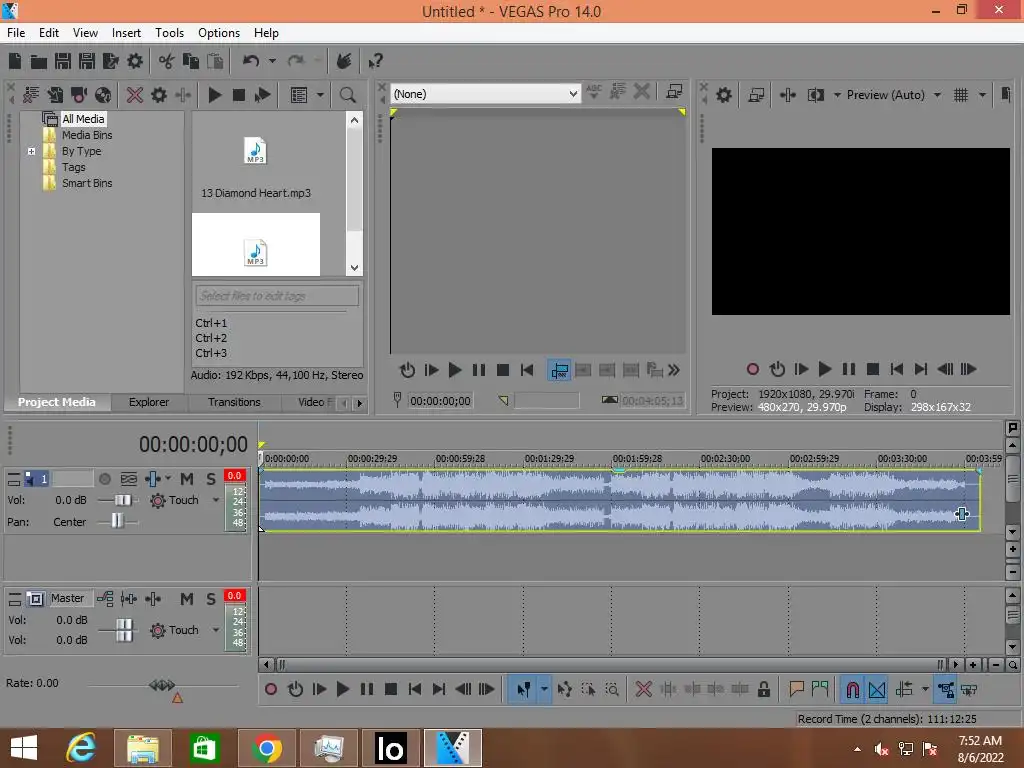The height and width of the screenshot is (768, 1024).
Task: Select 13 Diamond Heart.mp3 media file
Action: 255,163
